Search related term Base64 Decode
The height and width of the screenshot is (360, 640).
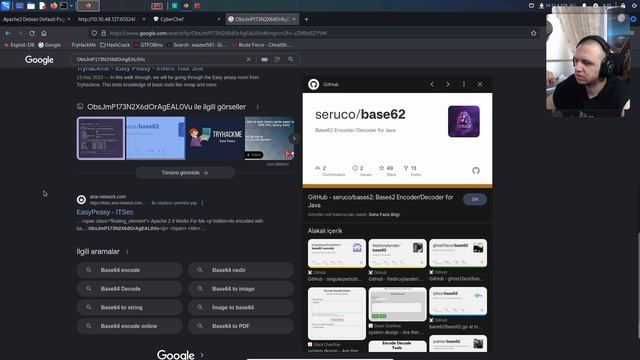129,289
